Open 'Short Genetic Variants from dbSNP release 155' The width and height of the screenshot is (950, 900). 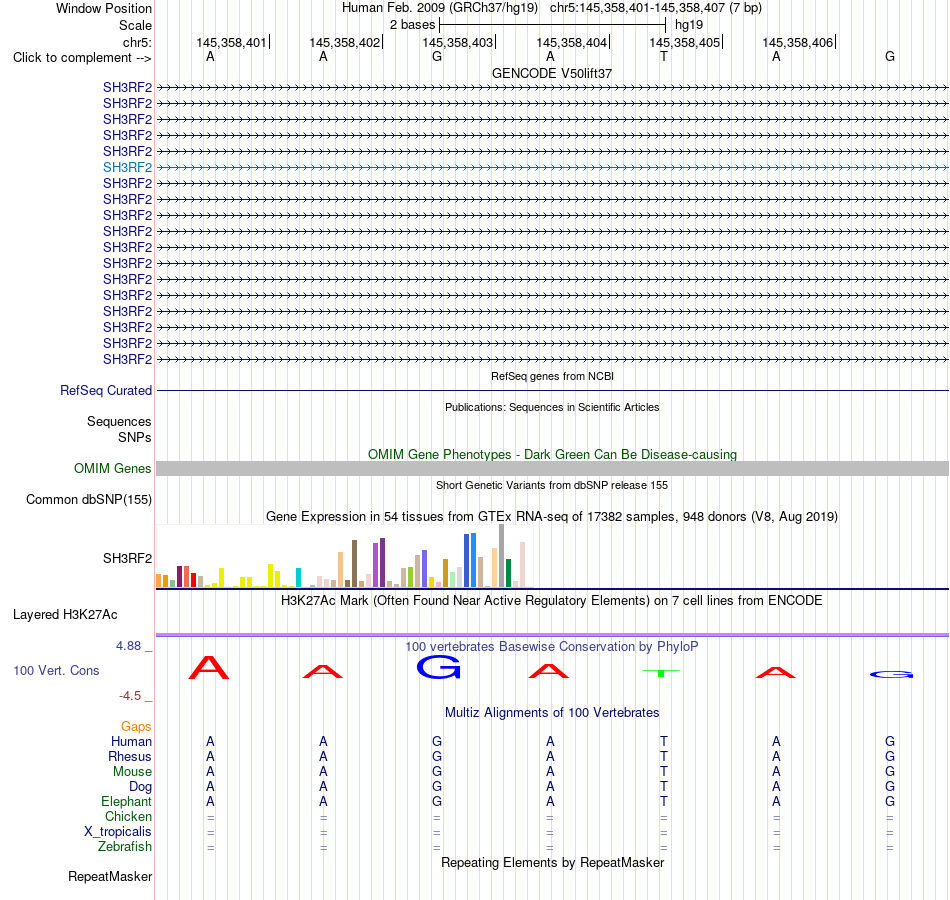[x=552, y=485]
